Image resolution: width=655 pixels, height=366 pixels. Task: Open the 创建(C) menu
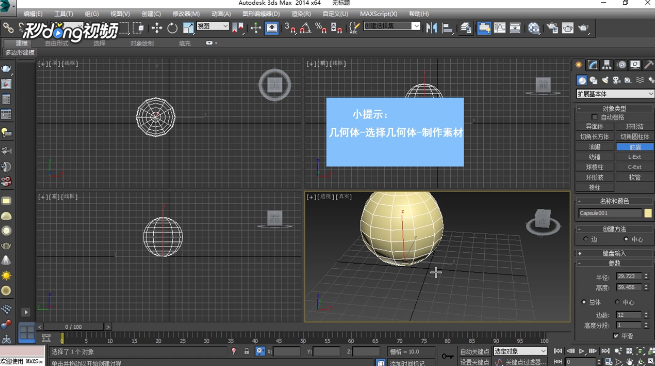(151, 14)
